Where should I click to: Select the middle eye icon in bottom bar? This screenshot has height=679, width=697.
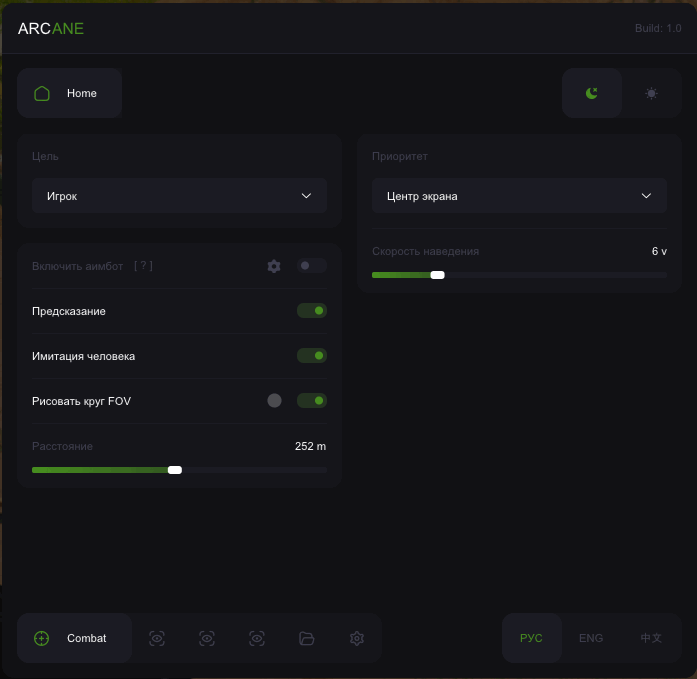207,638
